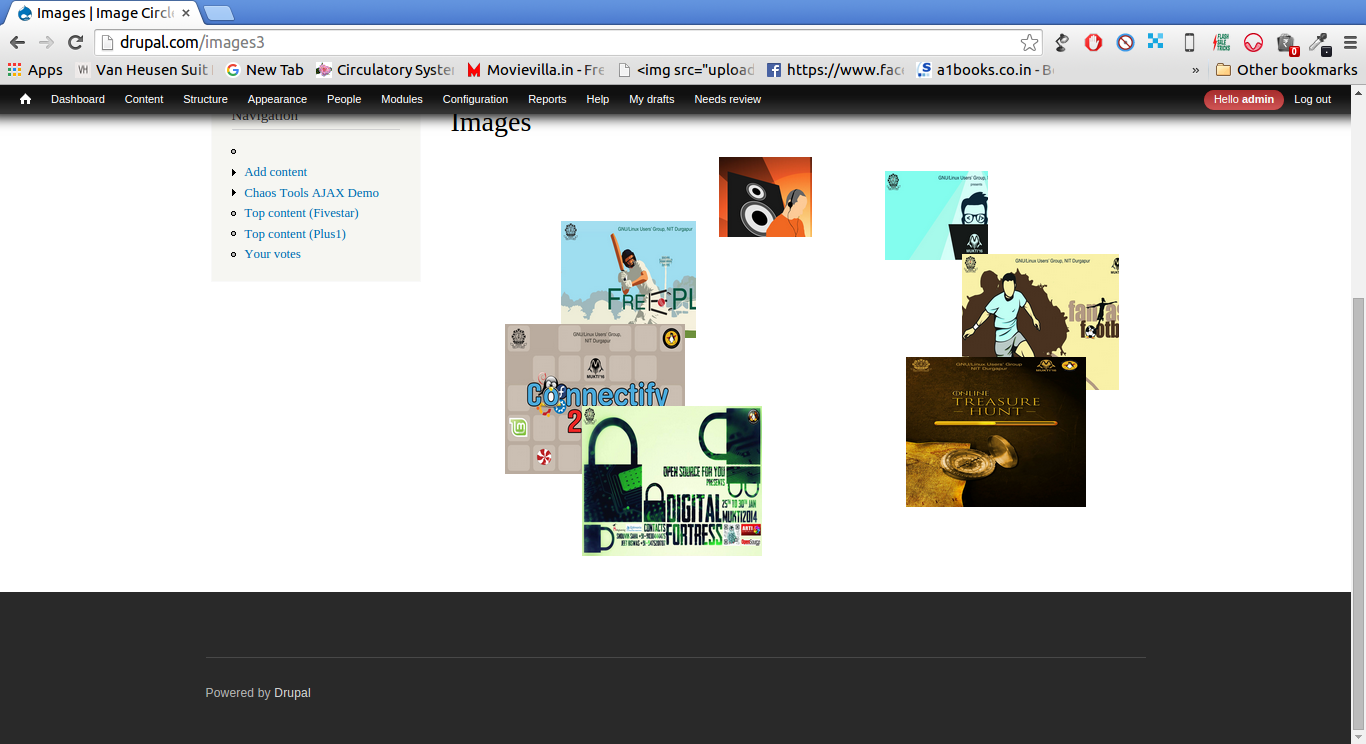Open the a1books.co.in bookmark
1366x744 pixels.
coord(986,70)
